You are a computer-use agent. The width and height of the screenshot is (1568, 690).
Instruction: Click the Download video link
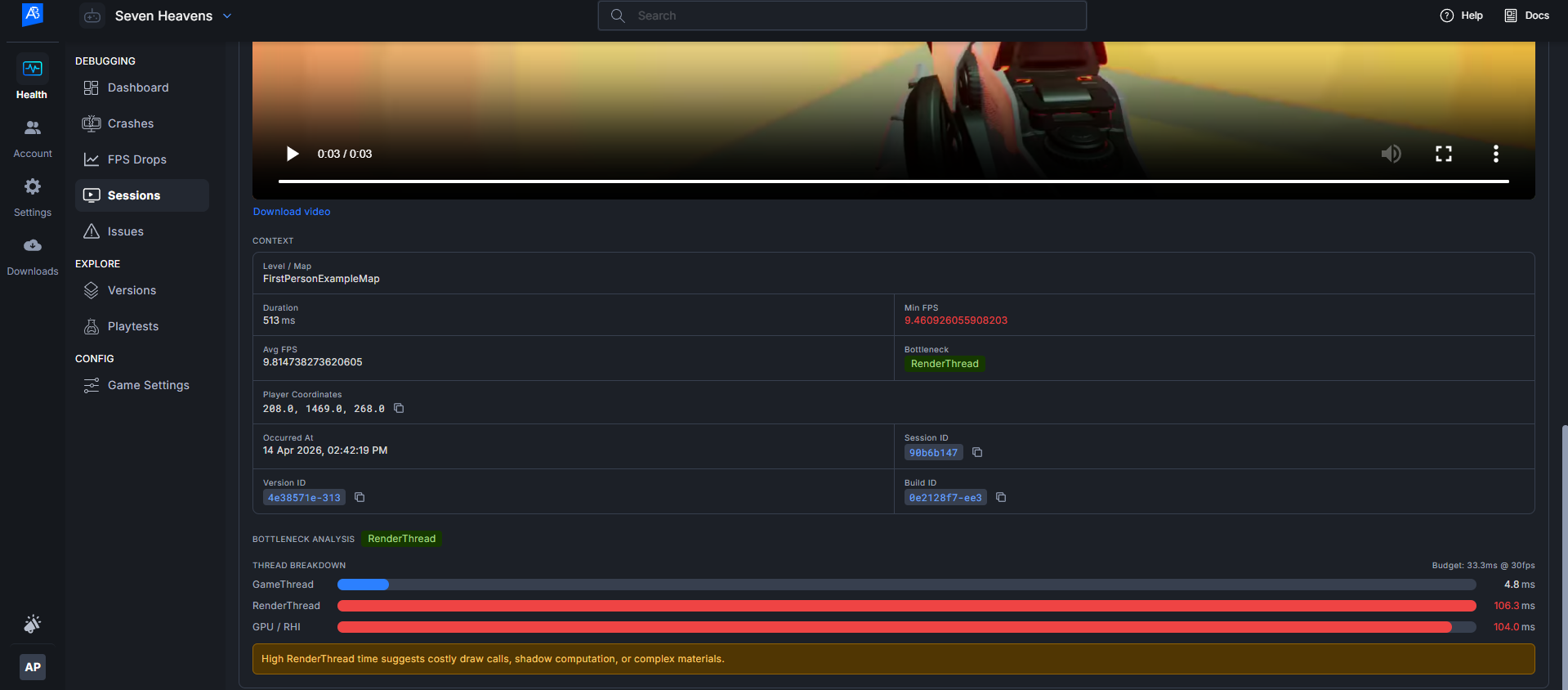292,212
